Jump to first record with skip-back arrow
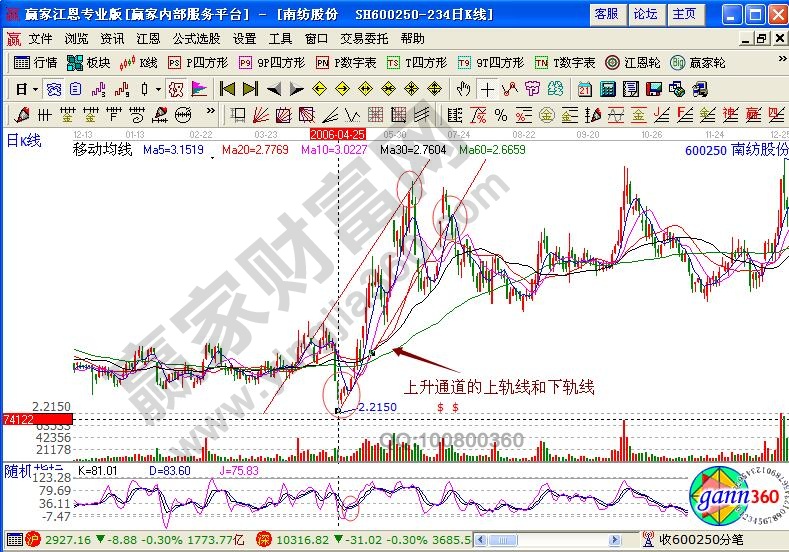 point(227,88)
